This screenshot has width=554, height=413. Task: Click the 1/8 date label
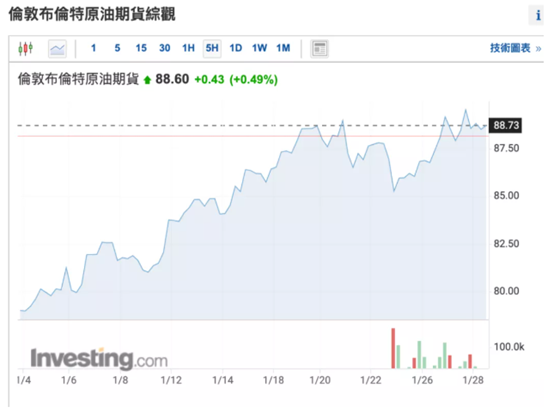(120, 380)
